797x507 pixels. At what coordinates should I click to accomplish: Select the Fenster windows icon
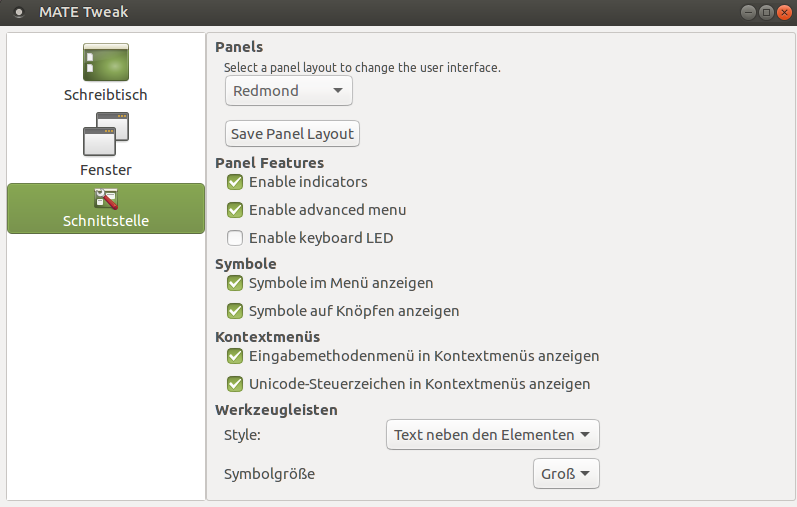click(x=106, y=134)
